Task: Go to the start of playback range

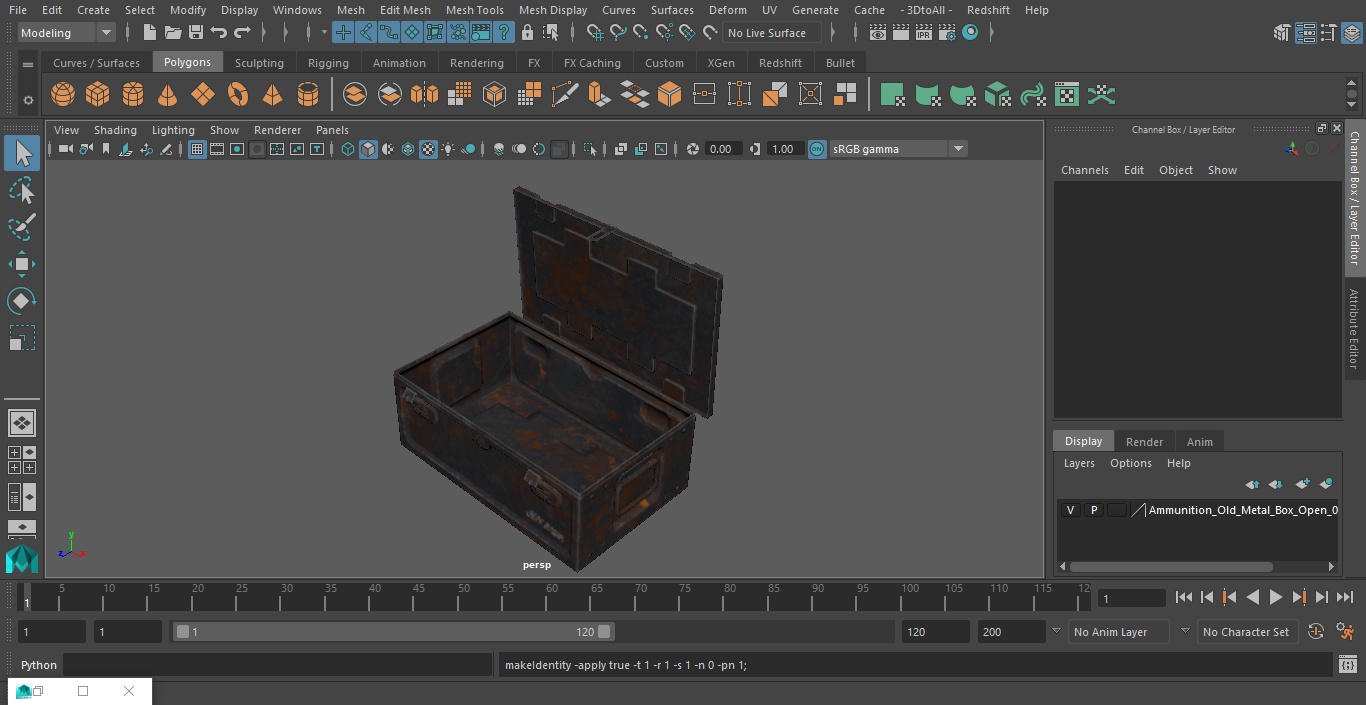Action: pos(1184,597)
